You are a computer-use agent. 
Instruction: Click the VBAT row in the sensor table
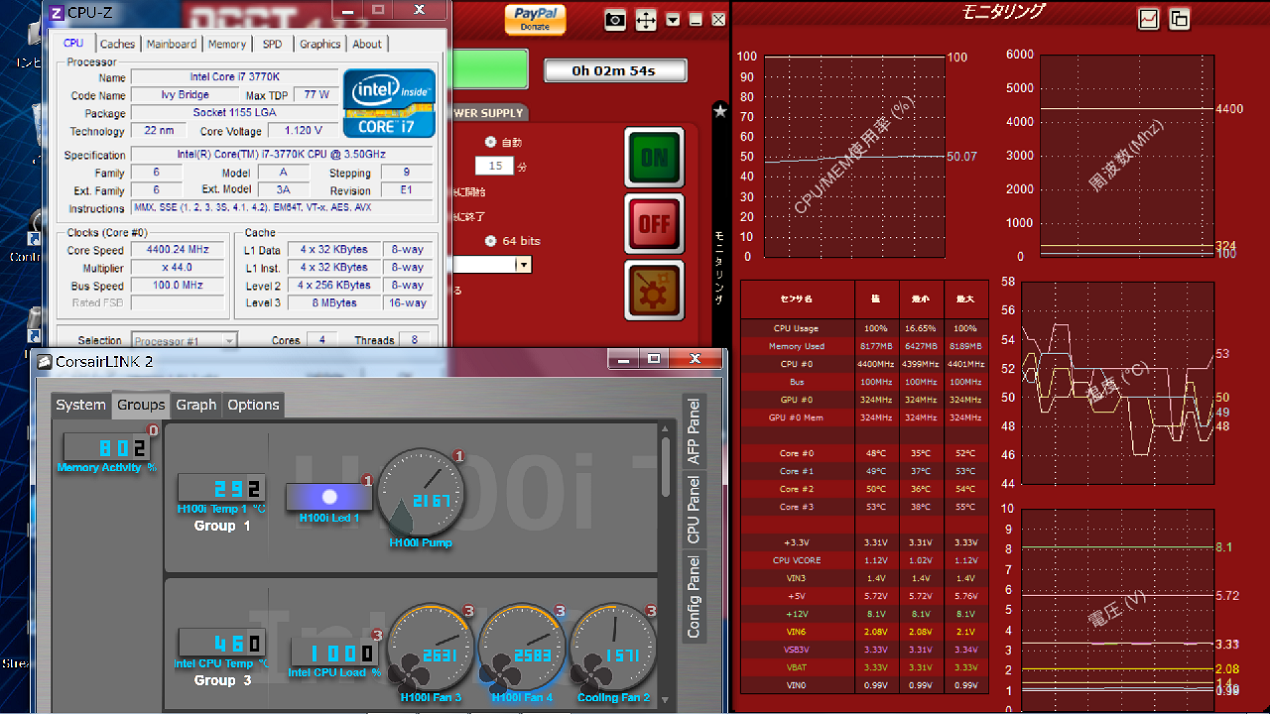864,667
